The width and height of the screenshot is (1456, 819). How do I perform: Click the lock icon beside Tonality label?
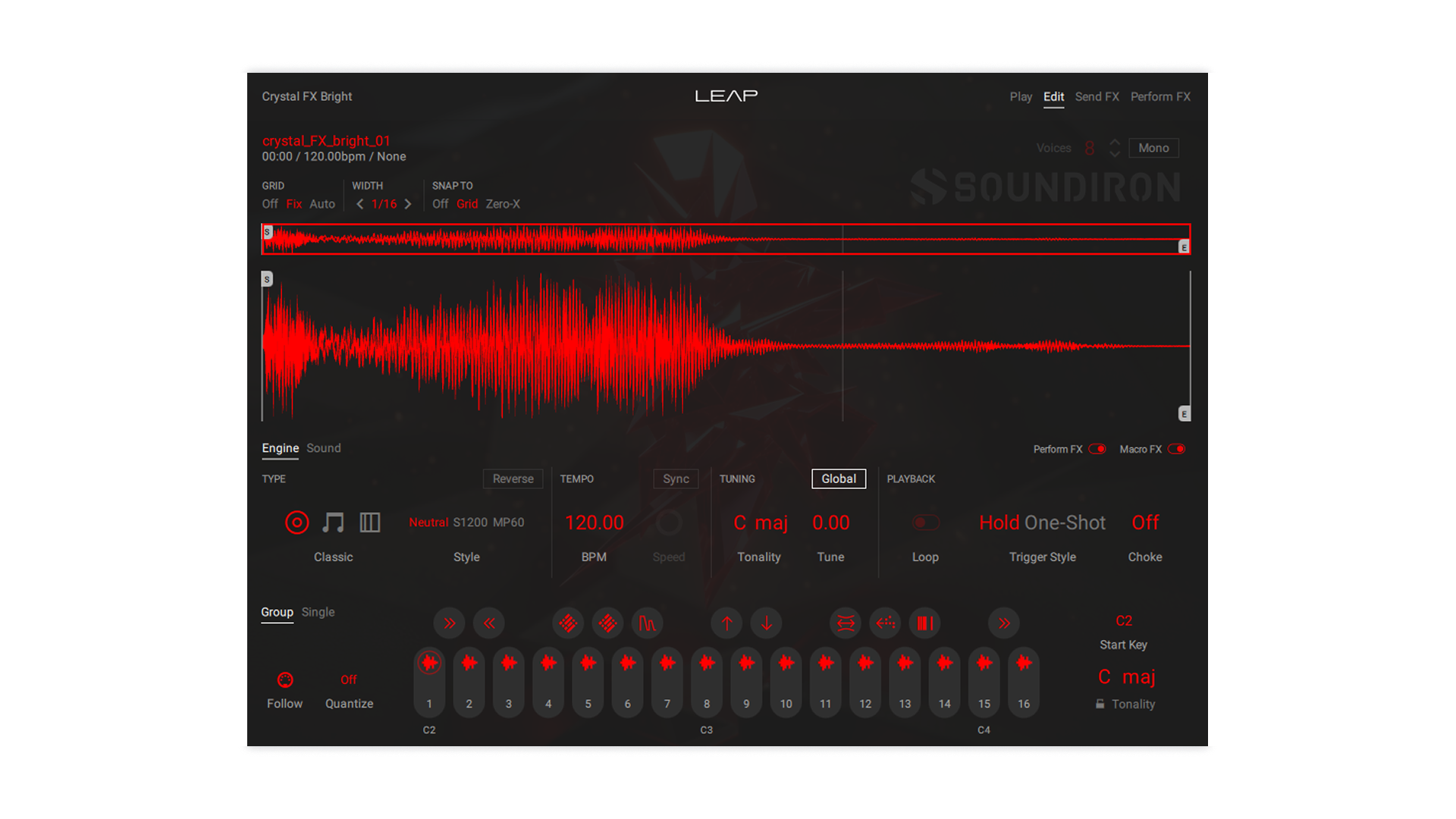tap(1100, 704)
